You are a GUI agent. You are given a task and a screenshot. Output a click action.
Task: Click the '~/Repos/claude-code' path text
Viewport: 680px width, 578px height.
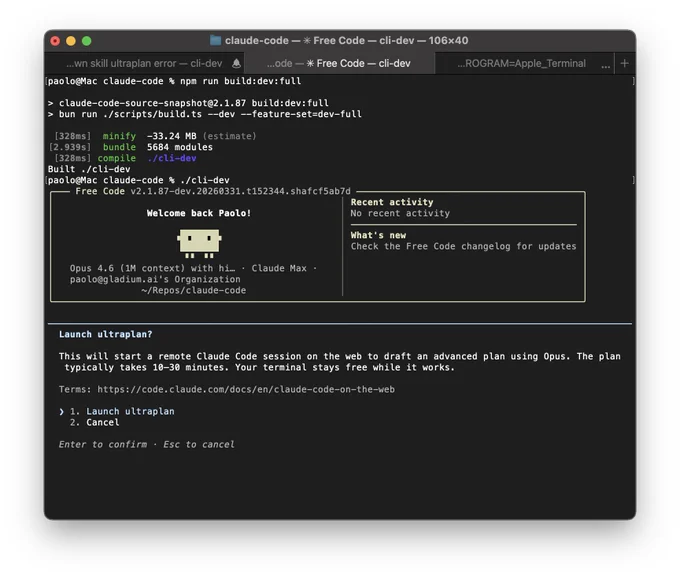193,291
